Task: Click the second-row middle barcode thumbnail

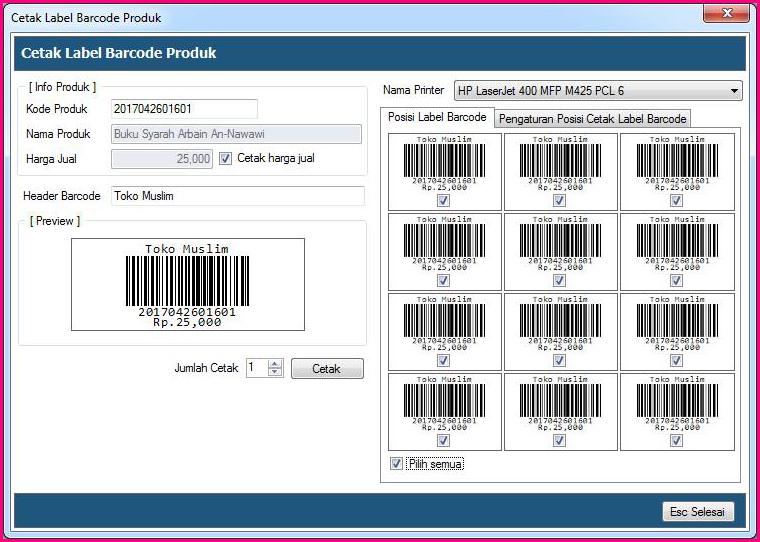Action: 559,242
